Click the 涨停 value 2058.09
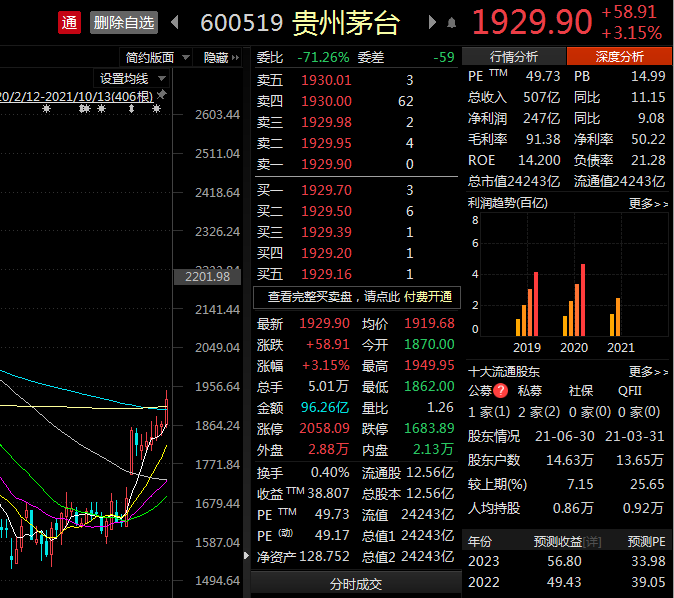 coord(325,428)
